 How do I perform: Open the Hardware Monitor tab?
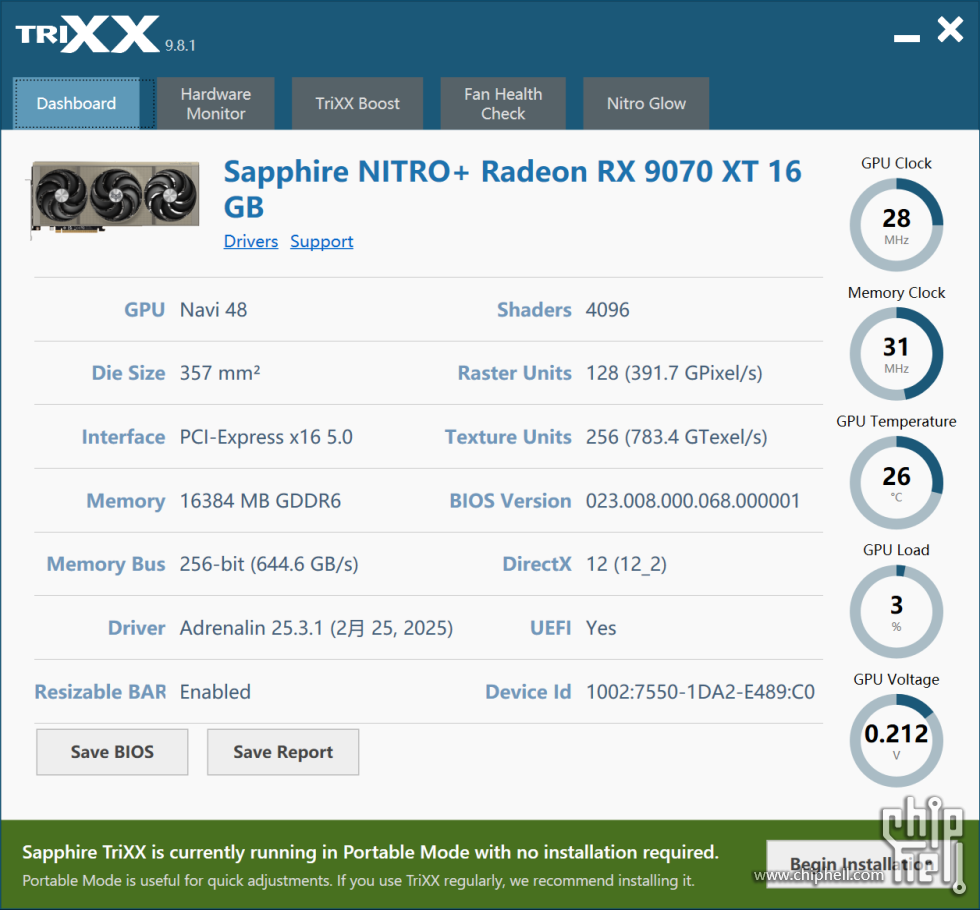coord(216,103)
